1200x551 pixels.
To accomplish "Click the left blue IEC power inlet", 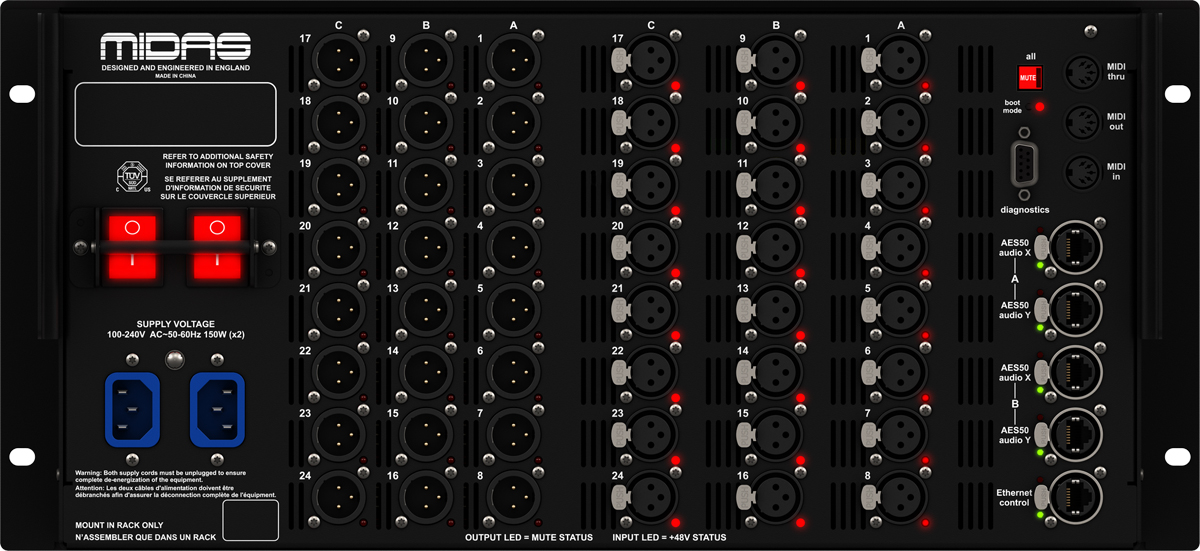I will (131, 410).
